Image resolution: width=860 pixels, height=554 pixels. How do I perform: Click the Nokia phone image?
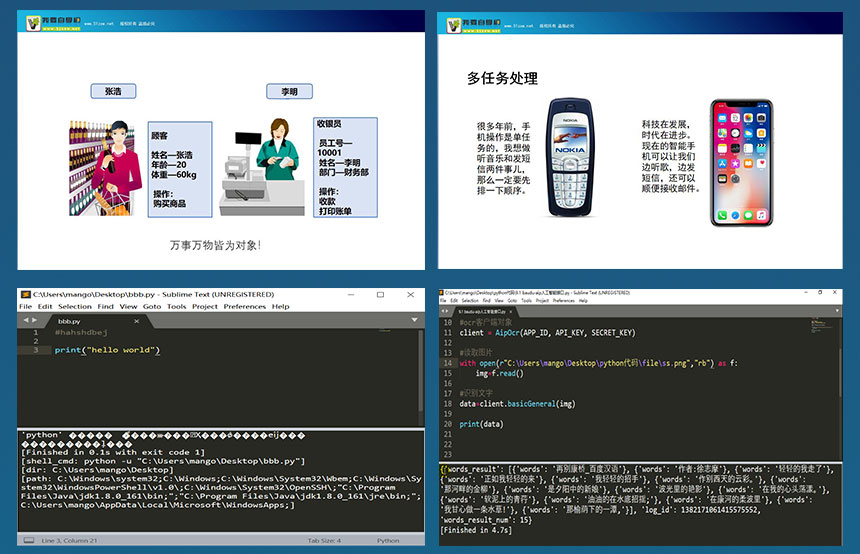tap(570, 158)
